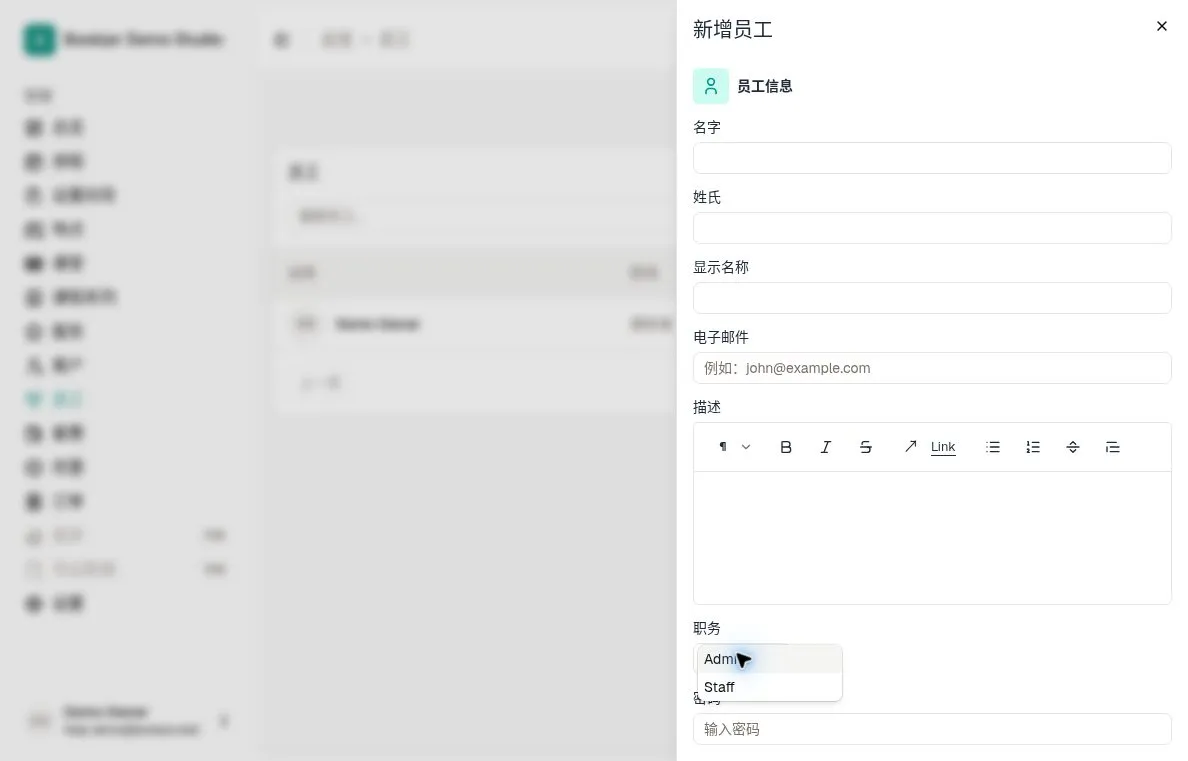The image size is (1188, 761).
Task: Insert a numbered list
Action: (x=1033, y=447)
